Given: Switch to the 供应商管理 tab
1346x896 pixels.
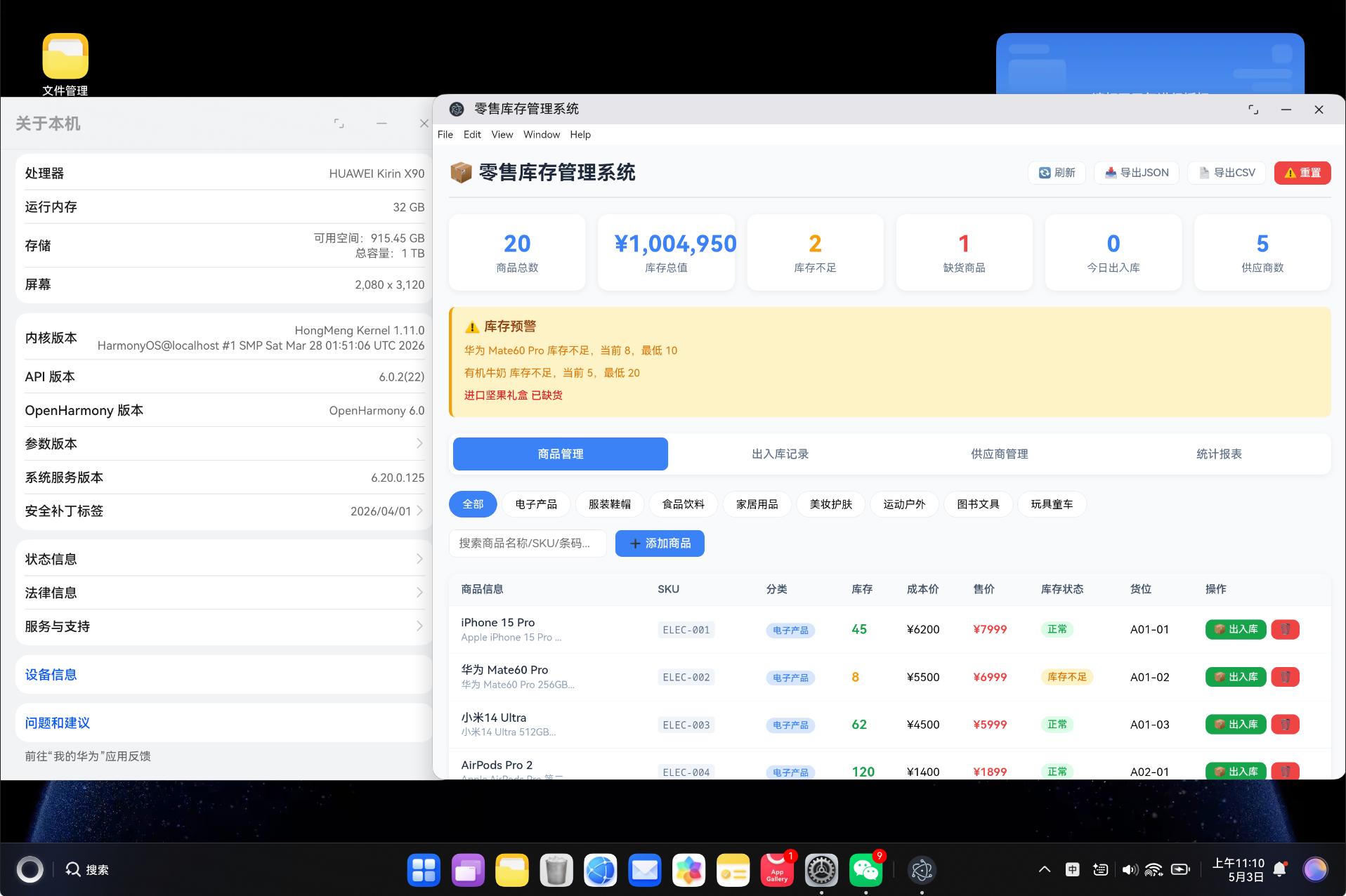Looking at the screenshot, I should pos(1000,454).
